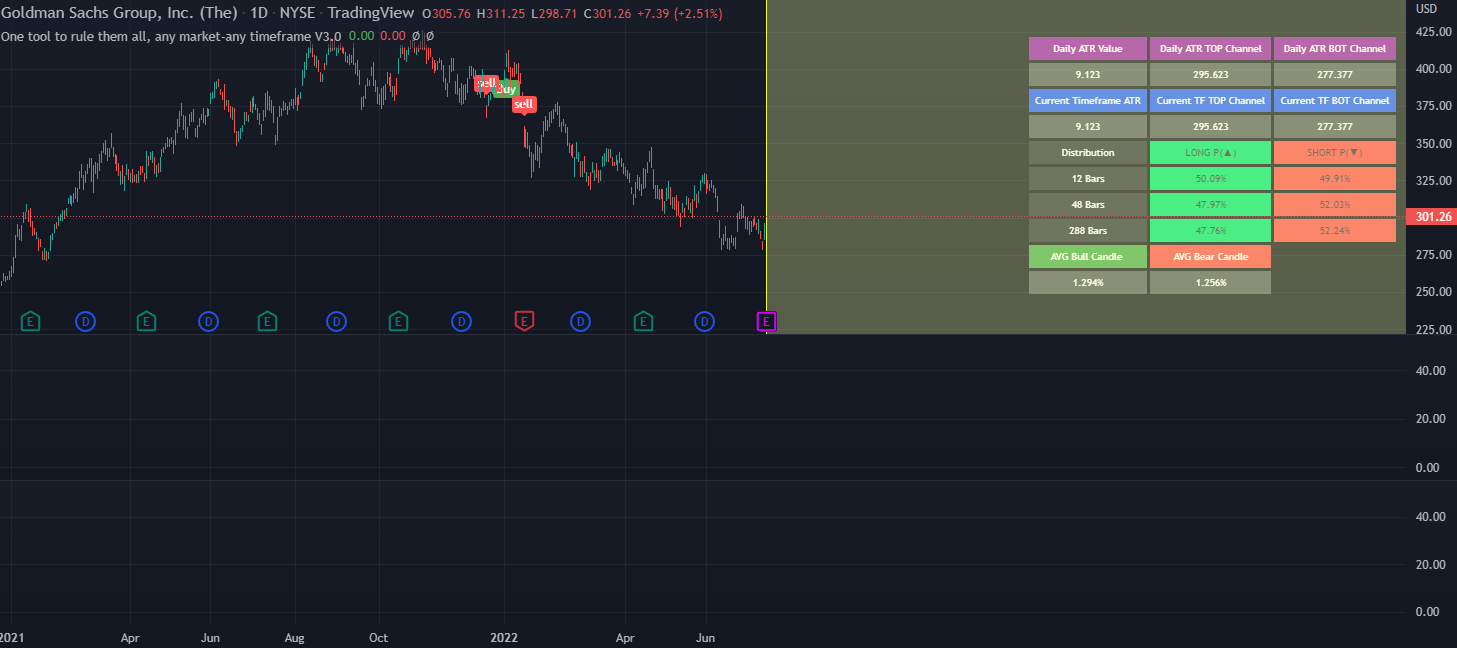Click the green 'LONG P(▲)' cell
This screenshot has height=648, width=1457.
pyautogui.click(x=1210, y=153)
